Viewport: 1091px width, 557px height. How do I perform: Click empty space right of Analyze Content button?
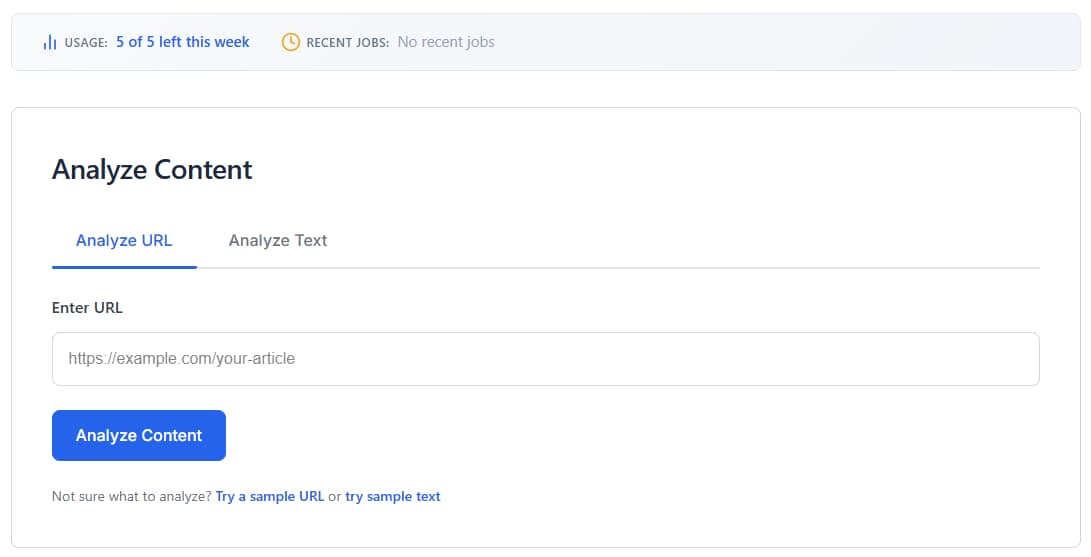[600, 436]
